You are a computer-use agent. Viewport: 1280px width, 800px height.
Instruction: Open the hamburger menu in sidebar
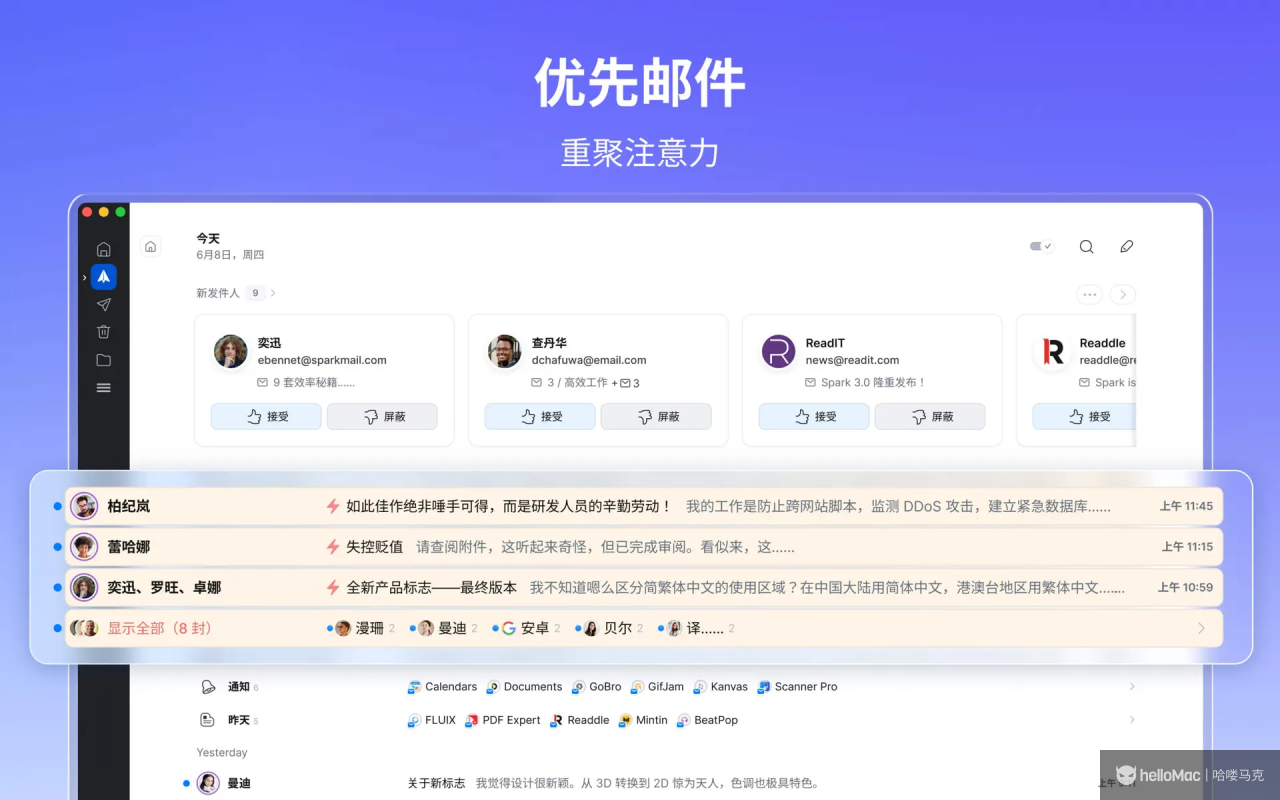(103, 388)
